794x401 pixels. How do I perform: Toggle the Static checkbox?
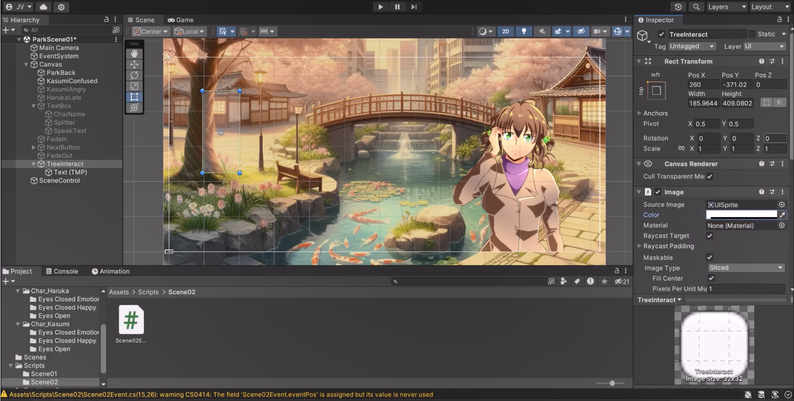pyautogui.click(x=751, y=34)
